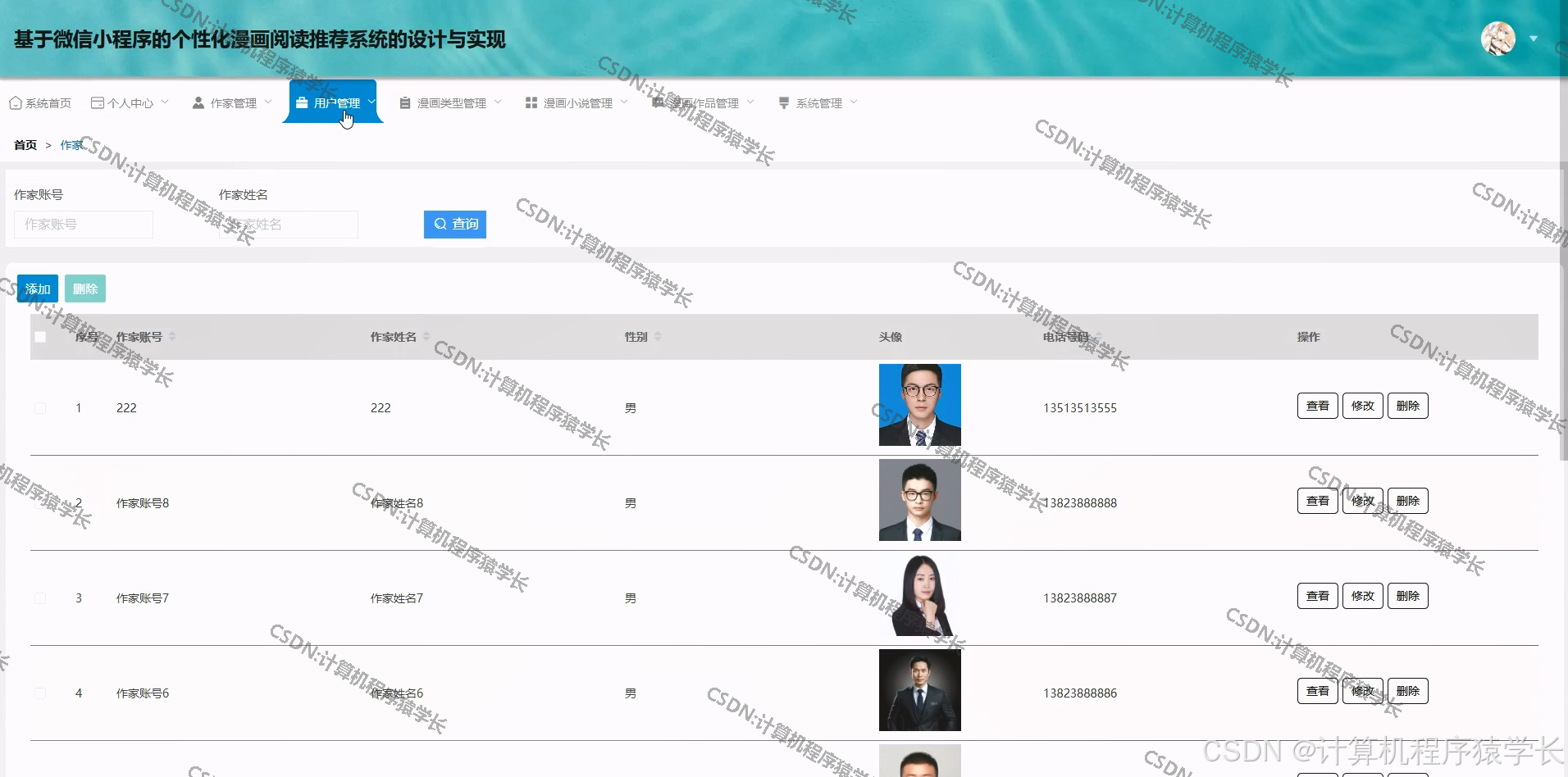This screenshot has height=777, width=1568.
Task: Click the 系统管理 trophy icon
Action: point(784,103)
